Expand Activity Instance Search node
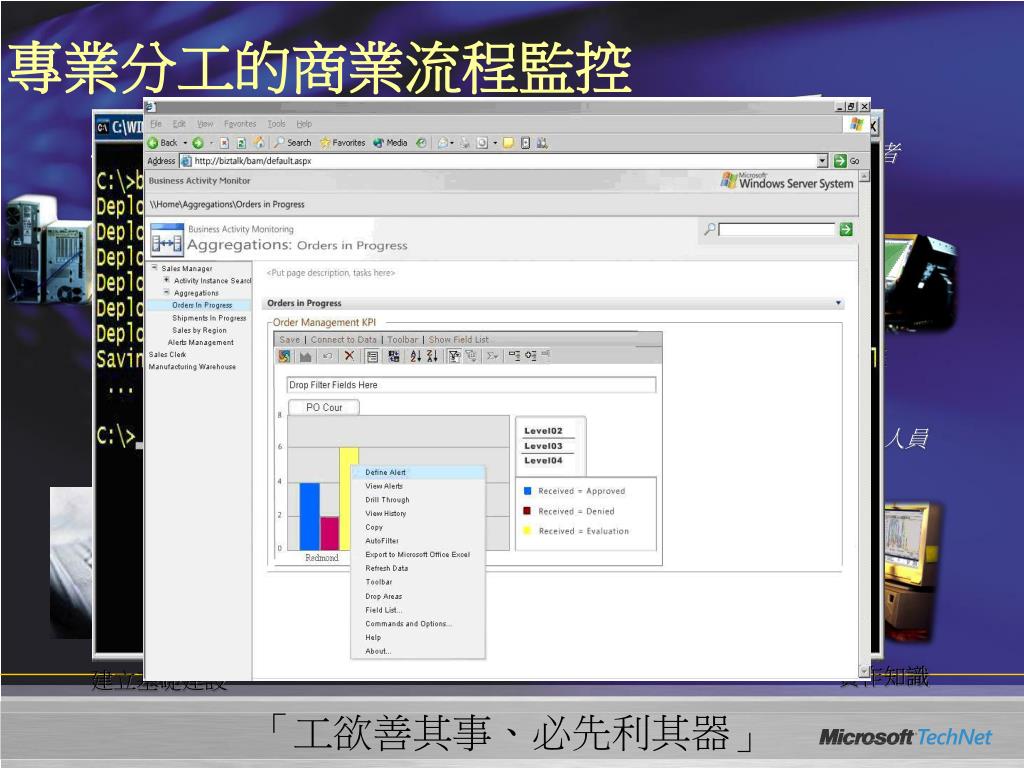Viewport: 1024px width, 768px height. 167,280
